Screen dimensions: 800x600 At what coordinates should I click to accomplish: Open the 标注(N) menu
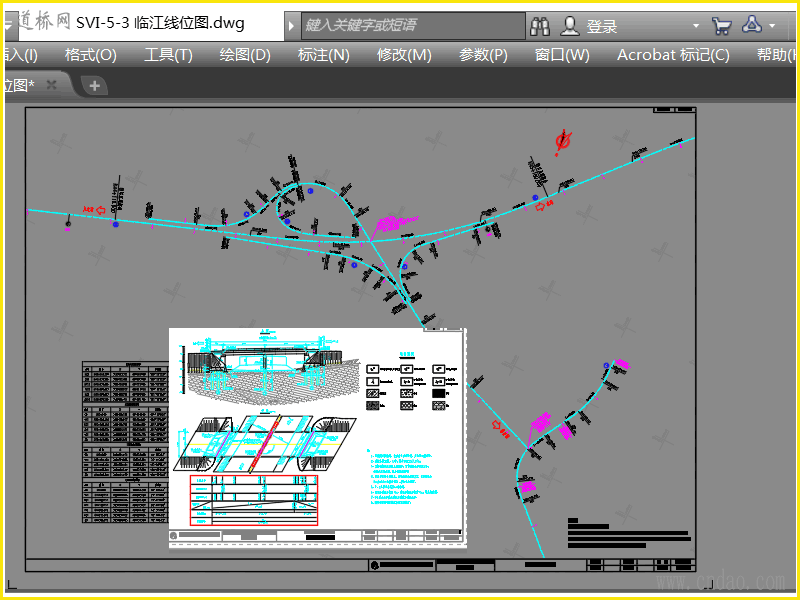(323, 55)
